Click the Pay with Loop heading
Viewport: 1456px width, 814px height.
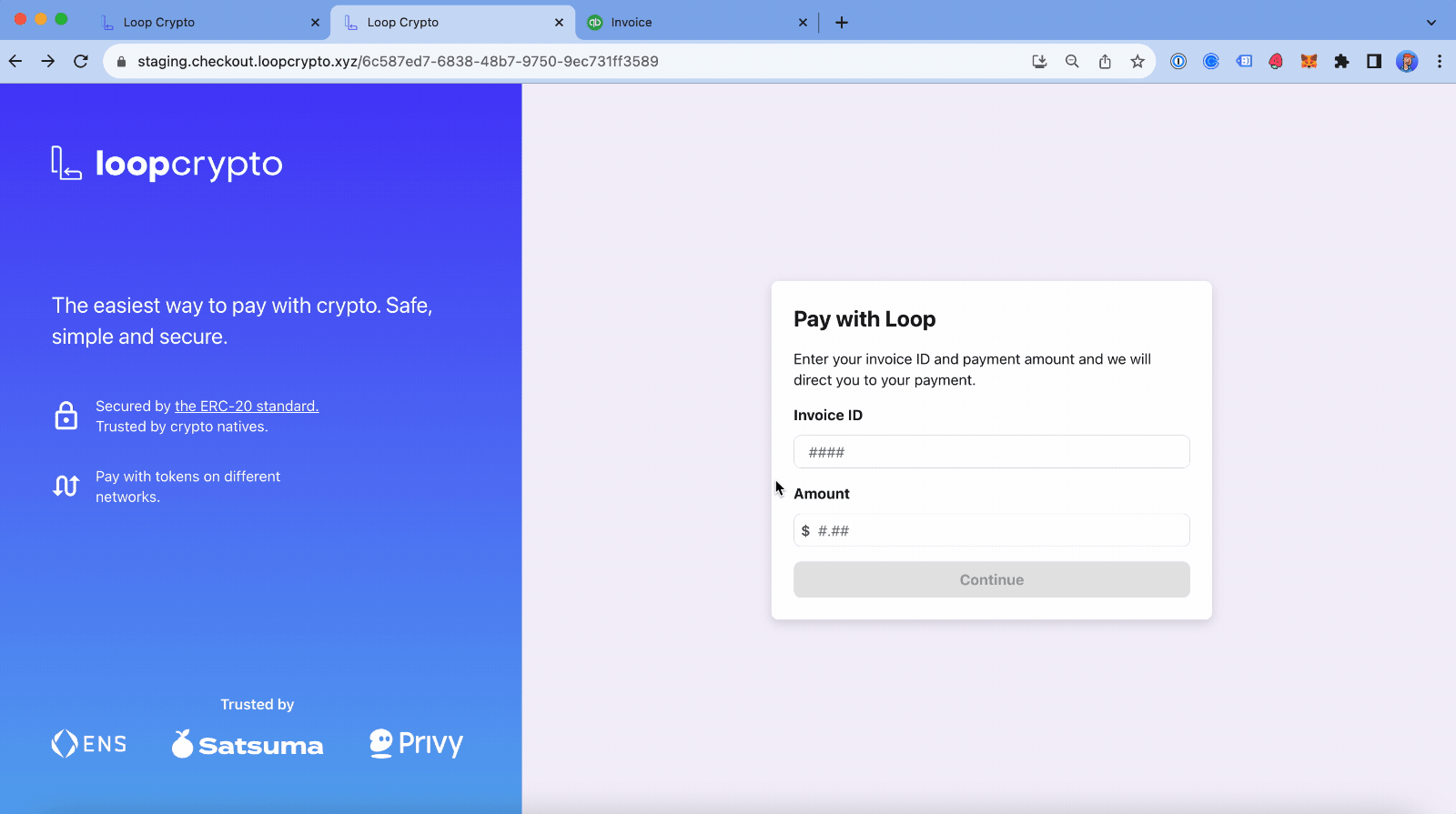(x=864, y=319)
